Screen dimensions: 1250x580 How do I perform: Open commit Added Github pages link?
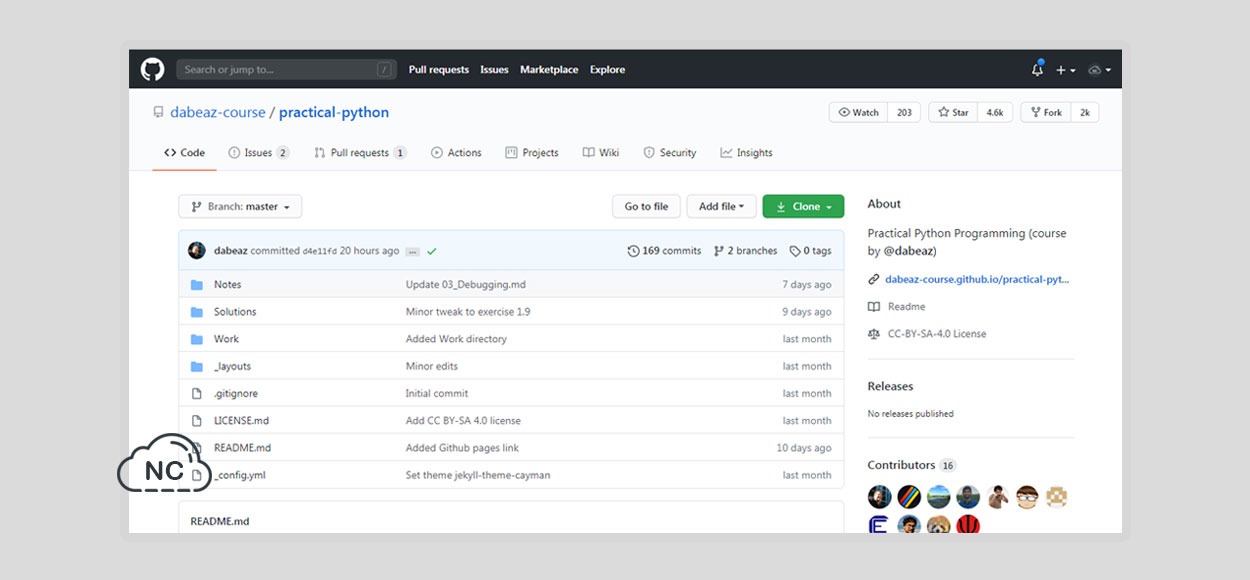click(x=462, y=448)
